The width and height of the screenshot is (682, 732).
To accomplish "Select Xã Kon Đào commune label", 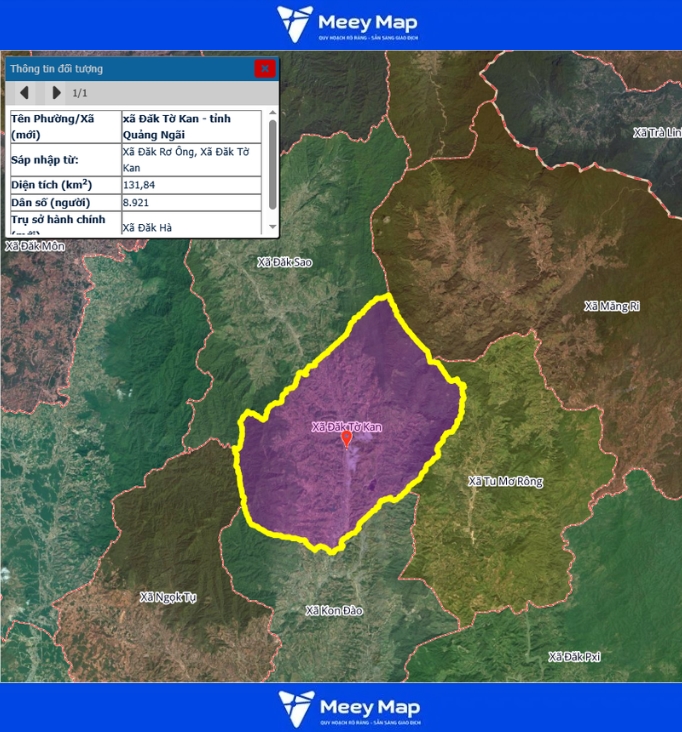I will [x=334, y=610].
